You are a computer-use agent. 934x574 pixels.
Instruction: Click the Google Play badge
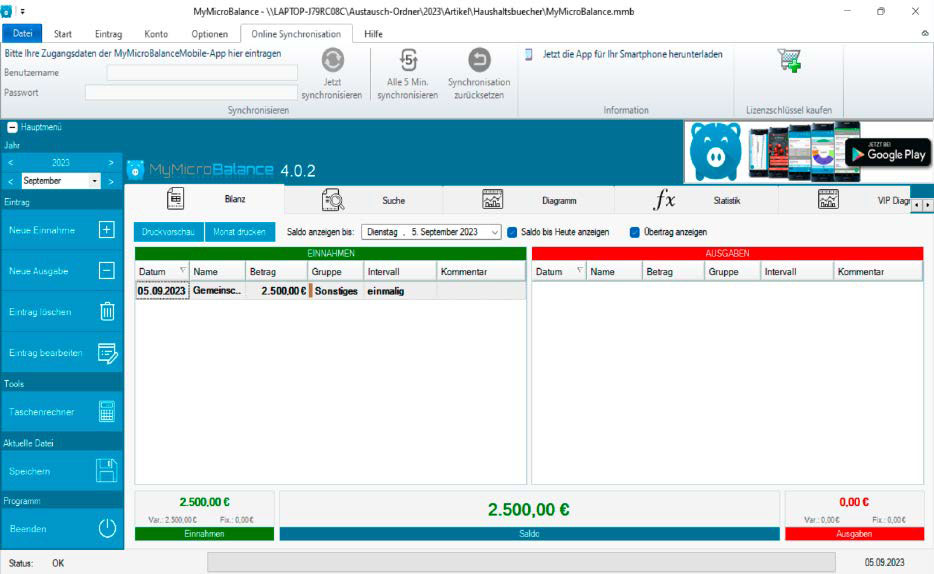tap(887, 153)
